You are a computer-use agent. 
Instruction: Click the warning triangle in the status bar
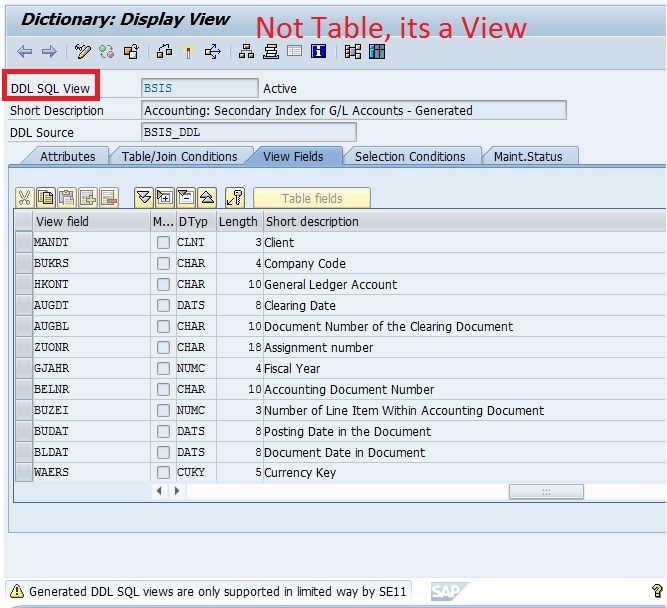click(17, 591)
